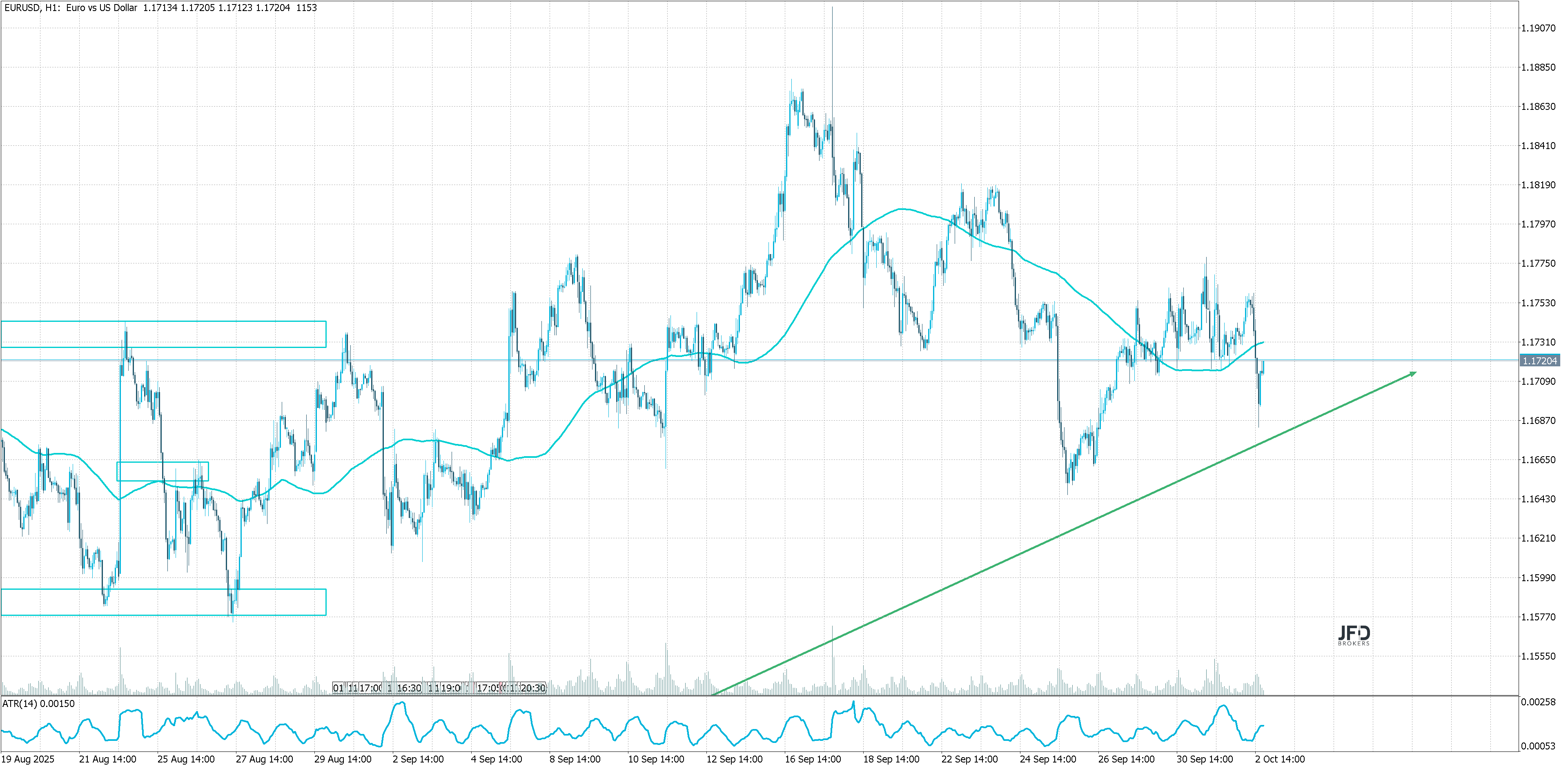Viewport: 1568px width, 767px height.
Task: Click the 19:0 event marker
Action: [x=450, y=688]
